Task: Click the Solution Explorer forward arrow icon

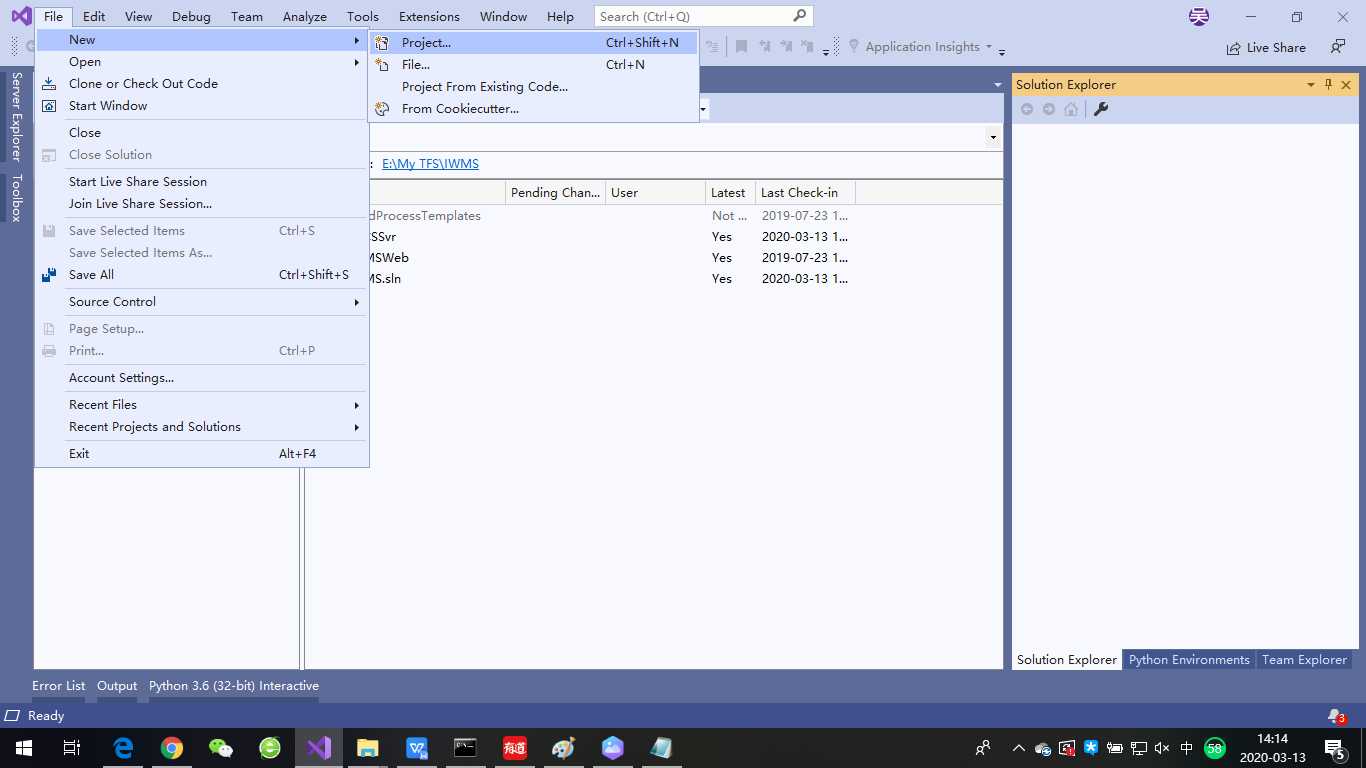Action: tap(1049, 109)
